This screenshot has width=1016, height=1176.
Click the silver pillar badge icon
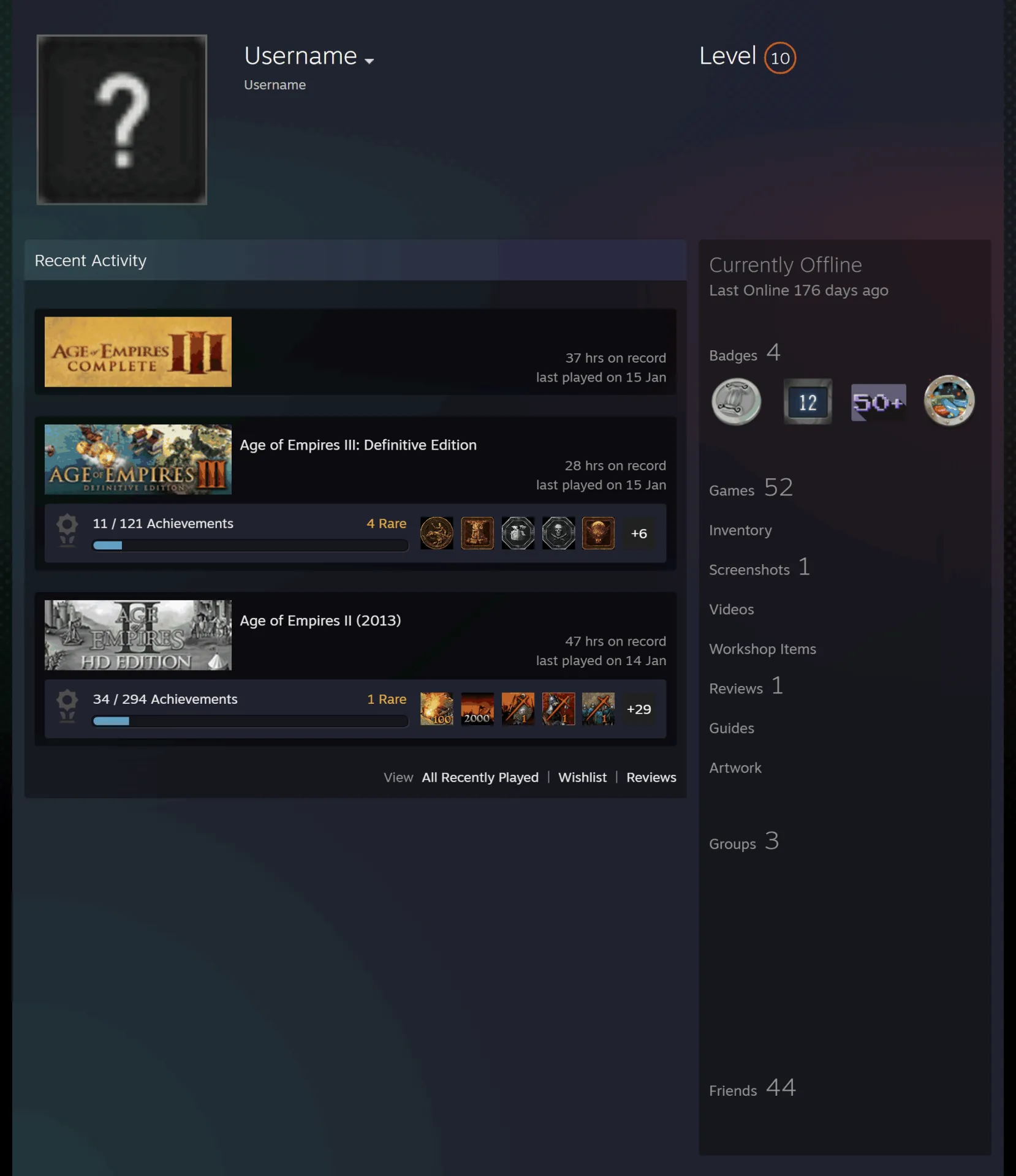(736, 402)
